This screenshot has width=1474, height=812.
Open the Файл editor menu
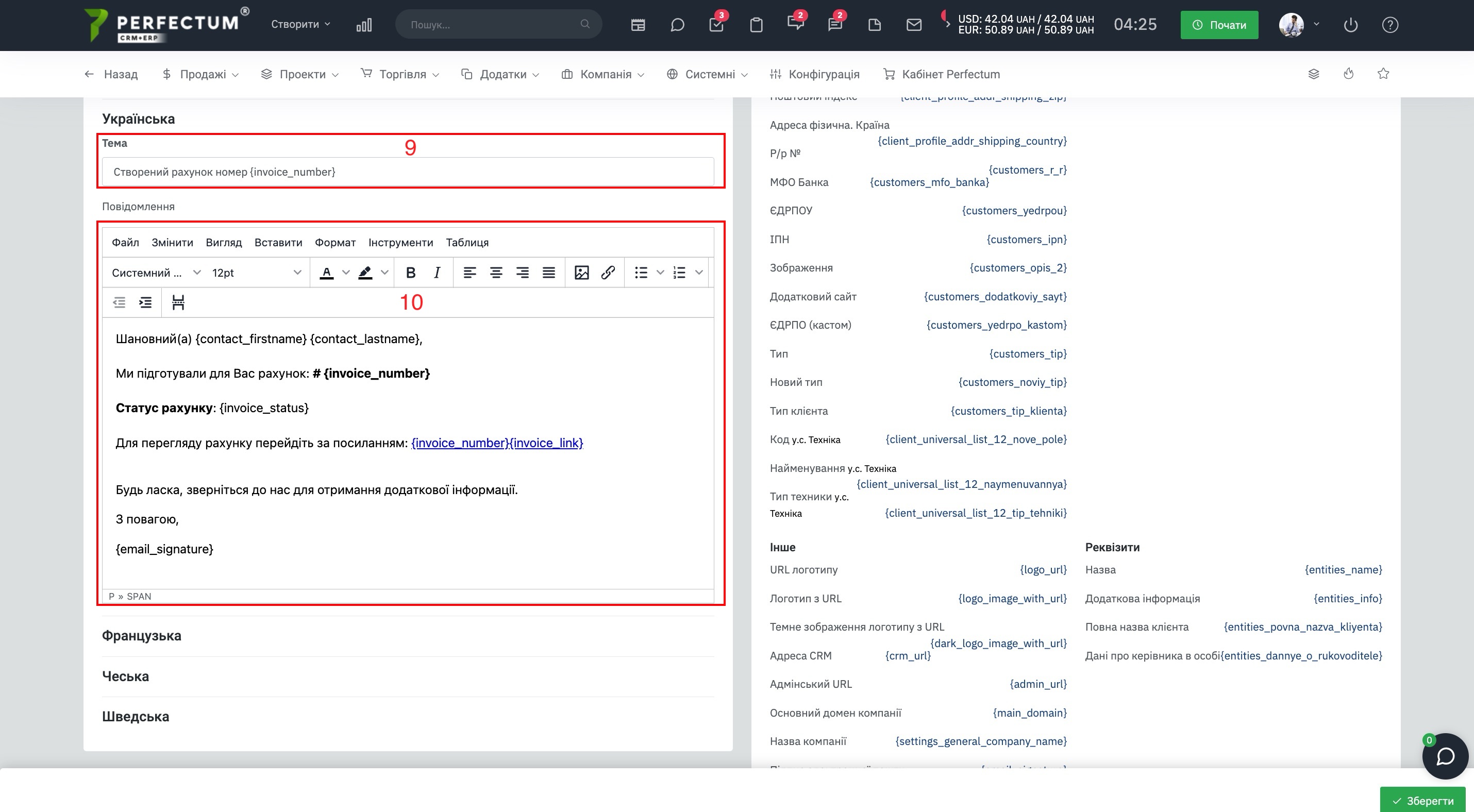pos(125,243)
